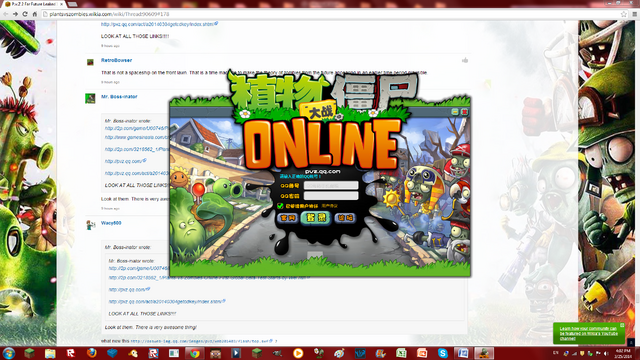Image resolution: width=640 pixels, height=360 pixels.
Task: Click the right blue button beside login
Action: click(345, 218)
